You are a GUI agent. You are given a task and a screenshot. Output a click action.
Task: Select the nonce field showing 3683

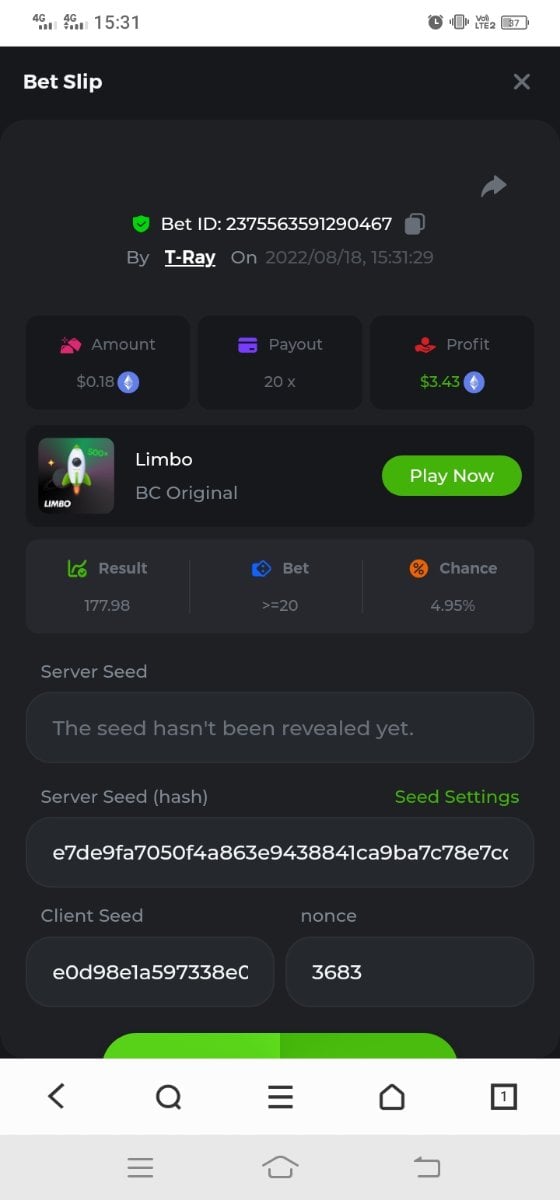410,972
